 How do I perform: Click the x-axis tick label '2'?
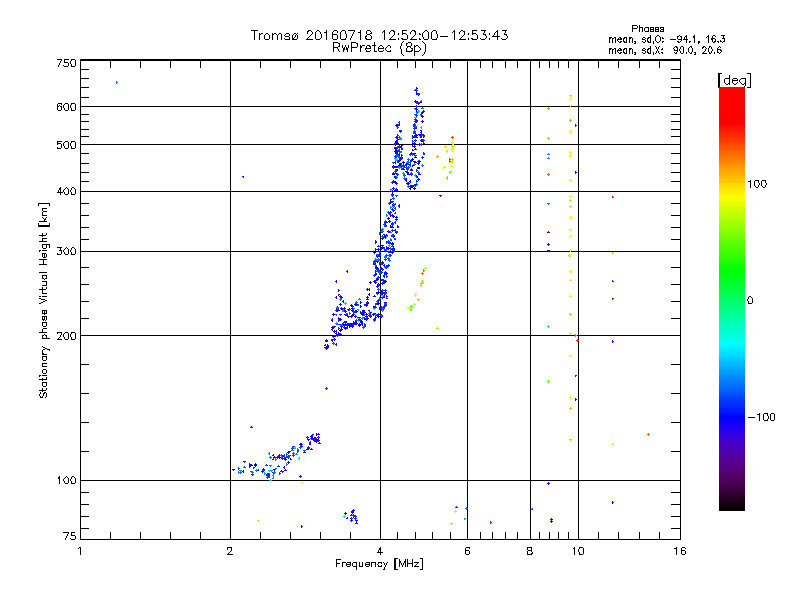tap(230, 551)
